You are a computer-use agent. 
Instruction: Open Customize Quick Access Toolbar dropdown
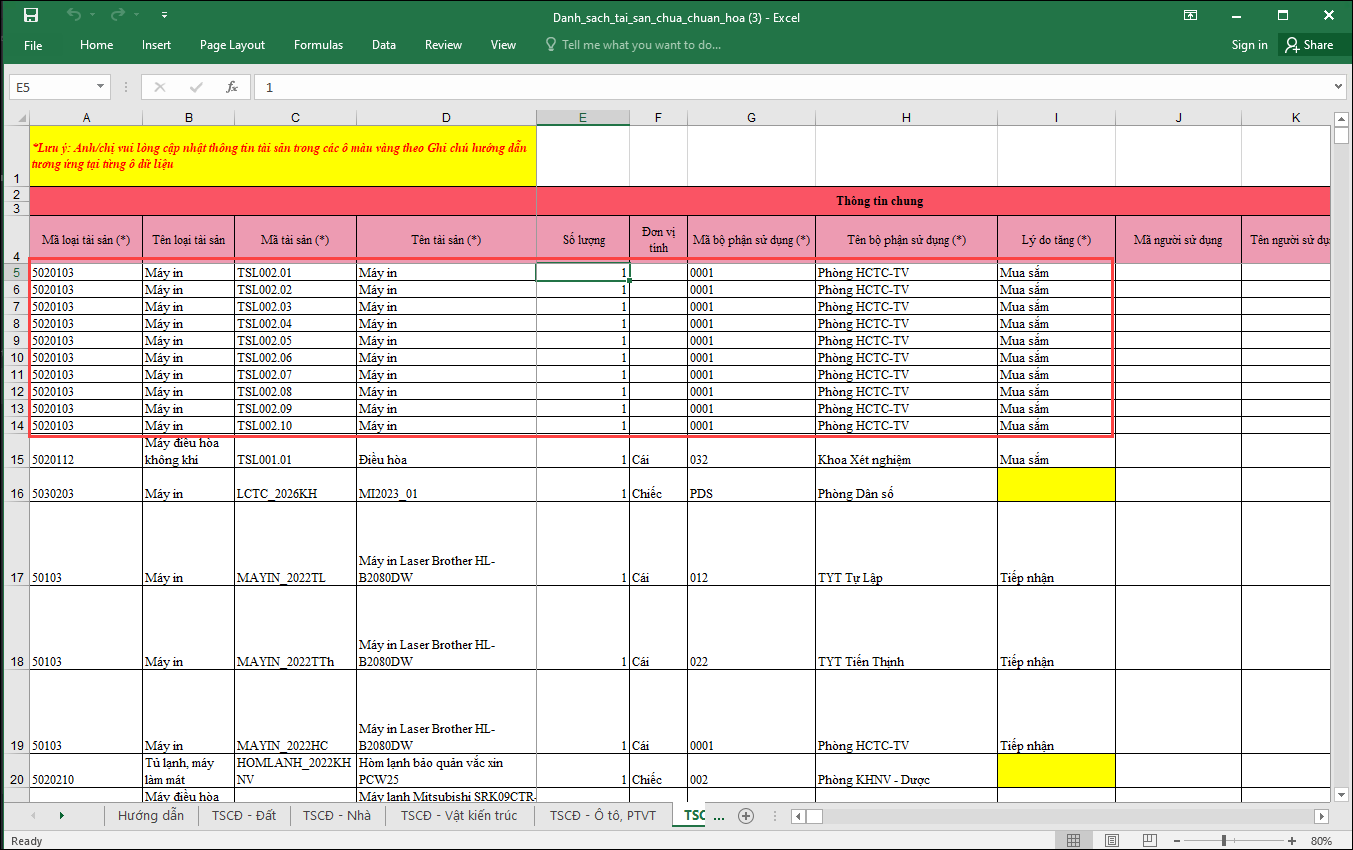(164, 16)
